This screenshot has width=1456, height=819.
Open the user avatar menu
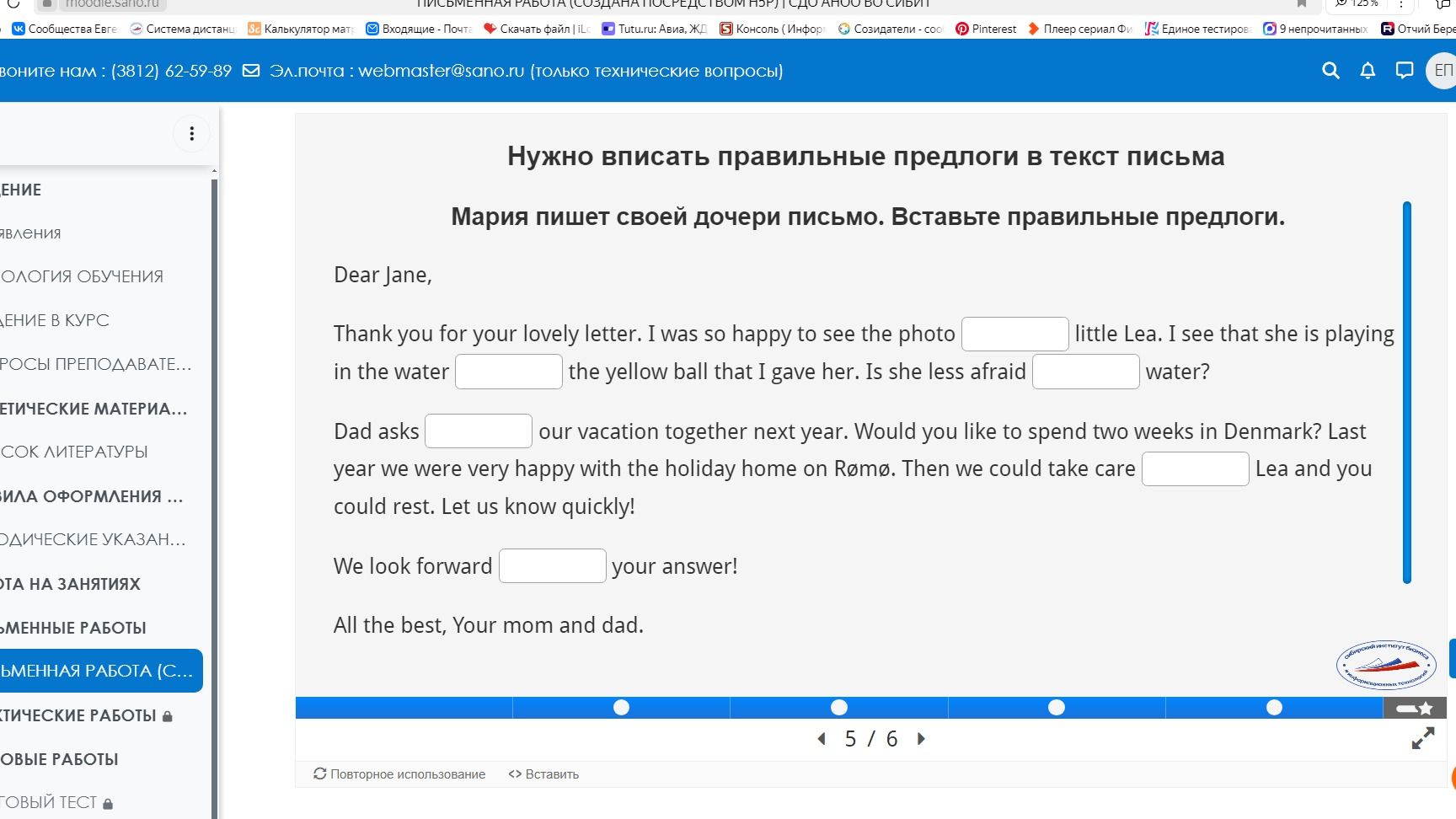(x=1442, y=71)
